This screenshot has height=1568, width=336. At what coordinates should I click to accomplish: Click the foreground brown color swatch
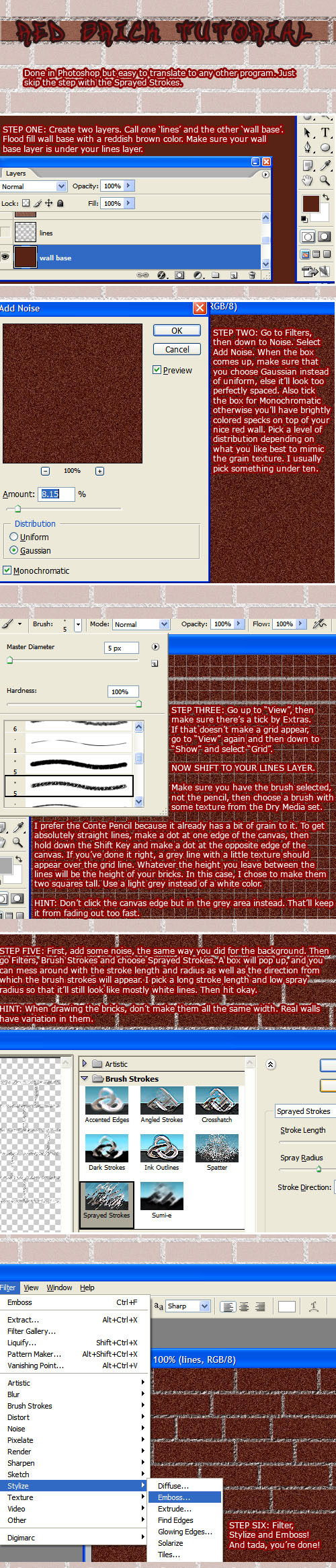click(310, 204)
